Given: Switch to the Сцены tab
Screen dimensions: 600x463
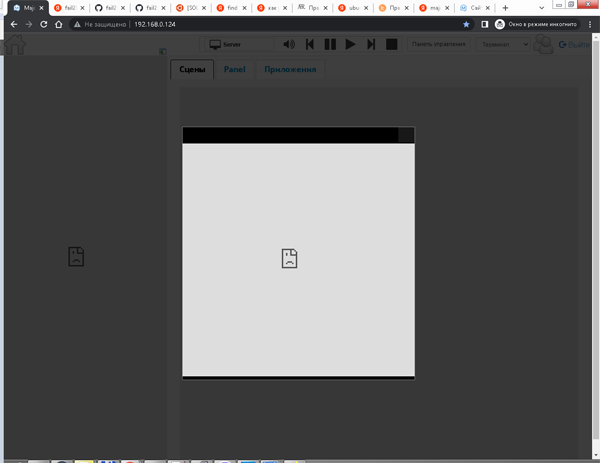Looking at the screenshot, I should coord(192,70).
